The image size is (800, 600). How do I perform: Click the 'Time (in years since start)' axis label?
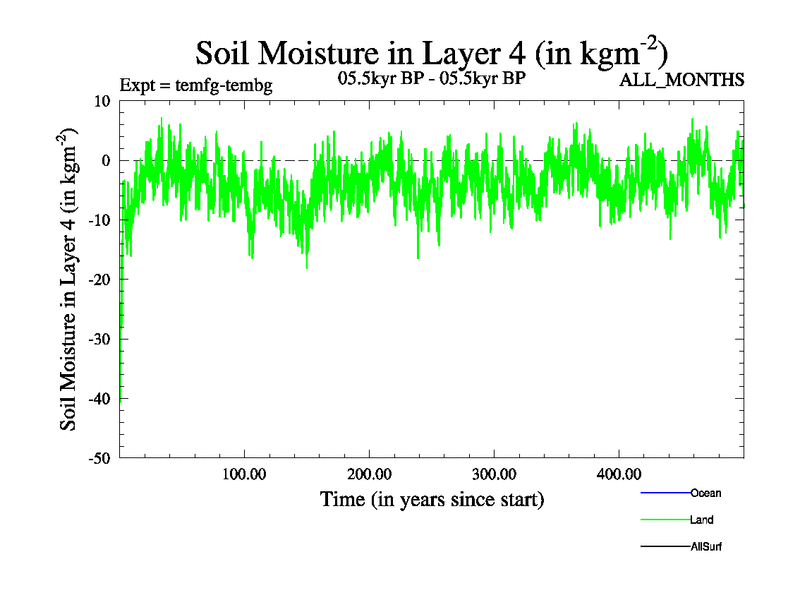(432, 498)
